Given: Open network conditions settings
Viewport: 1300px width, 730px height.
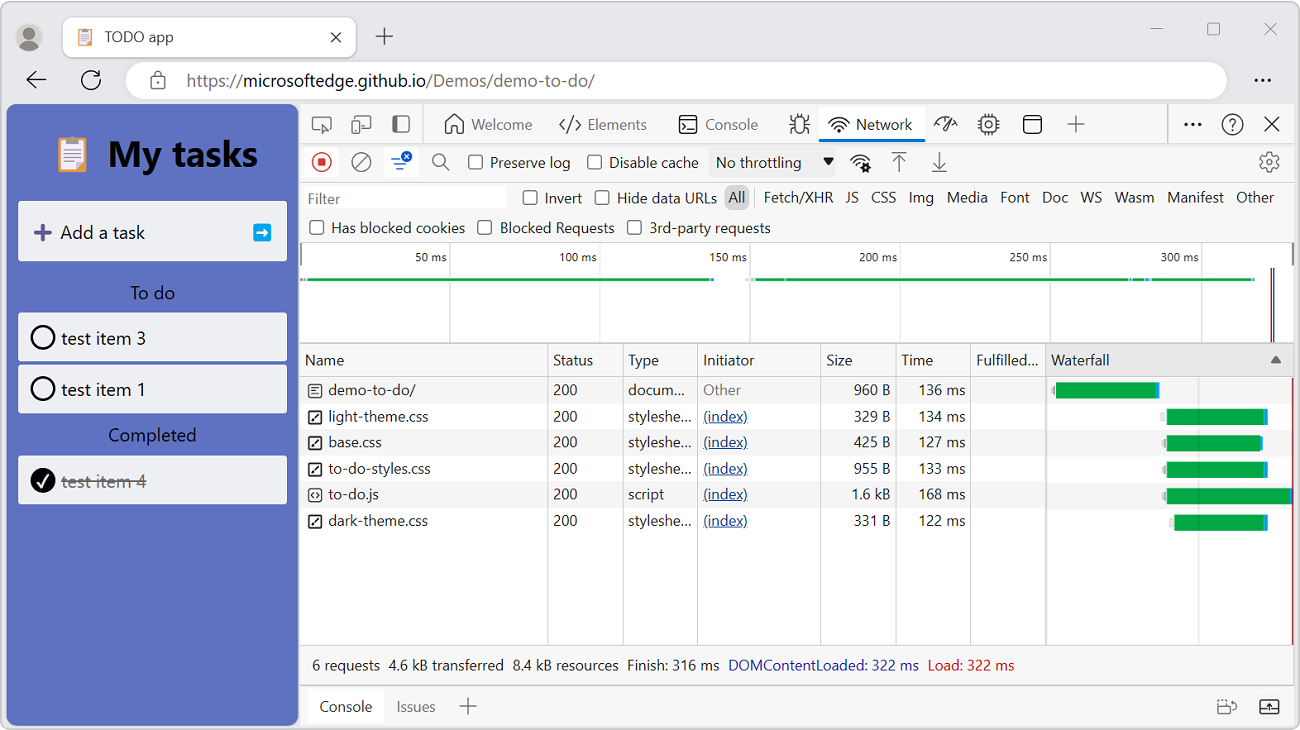Looking at the screenshot, I should pyautogui.click(x=860, y=162).
